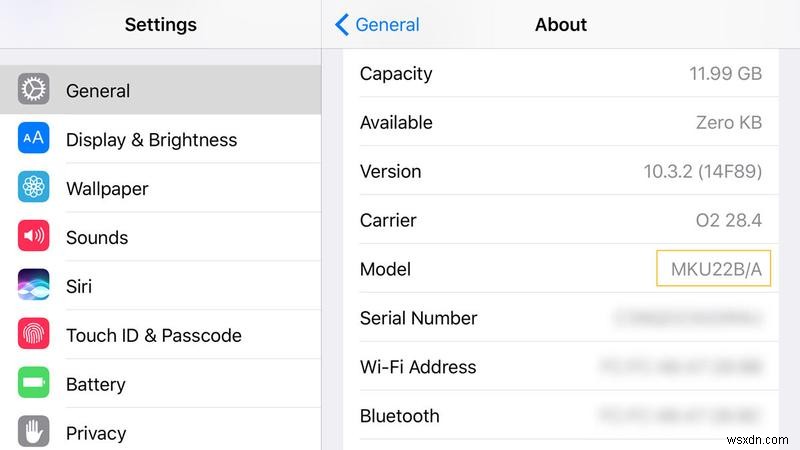Go back using the blue chevron

click(343, 25)
